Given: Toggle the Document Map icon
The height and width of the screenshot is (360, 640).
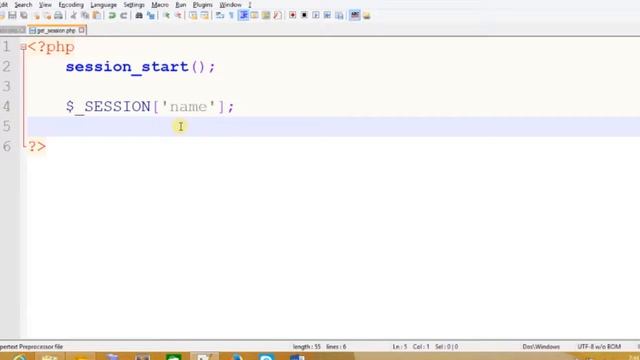Looking at the screenshot, I should click(x=266, y=16).
